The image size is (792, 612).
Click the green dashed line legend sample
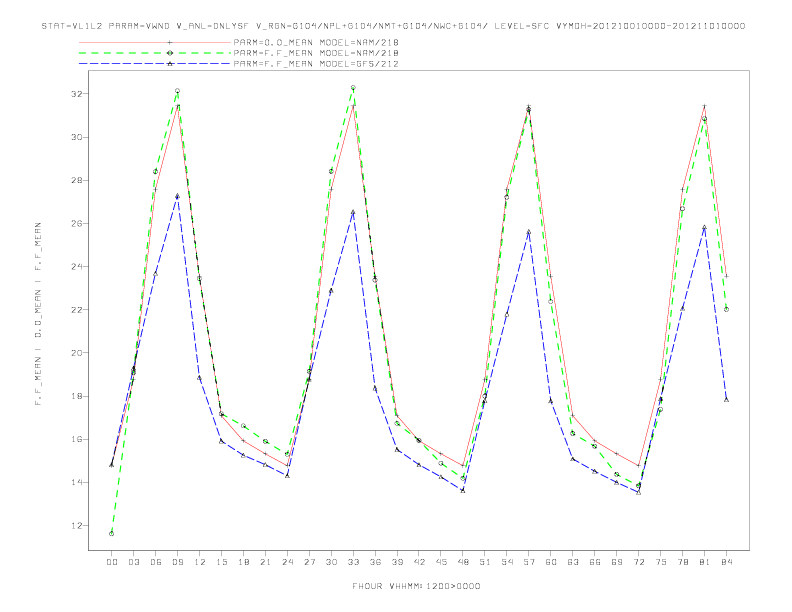pos(155,53)
